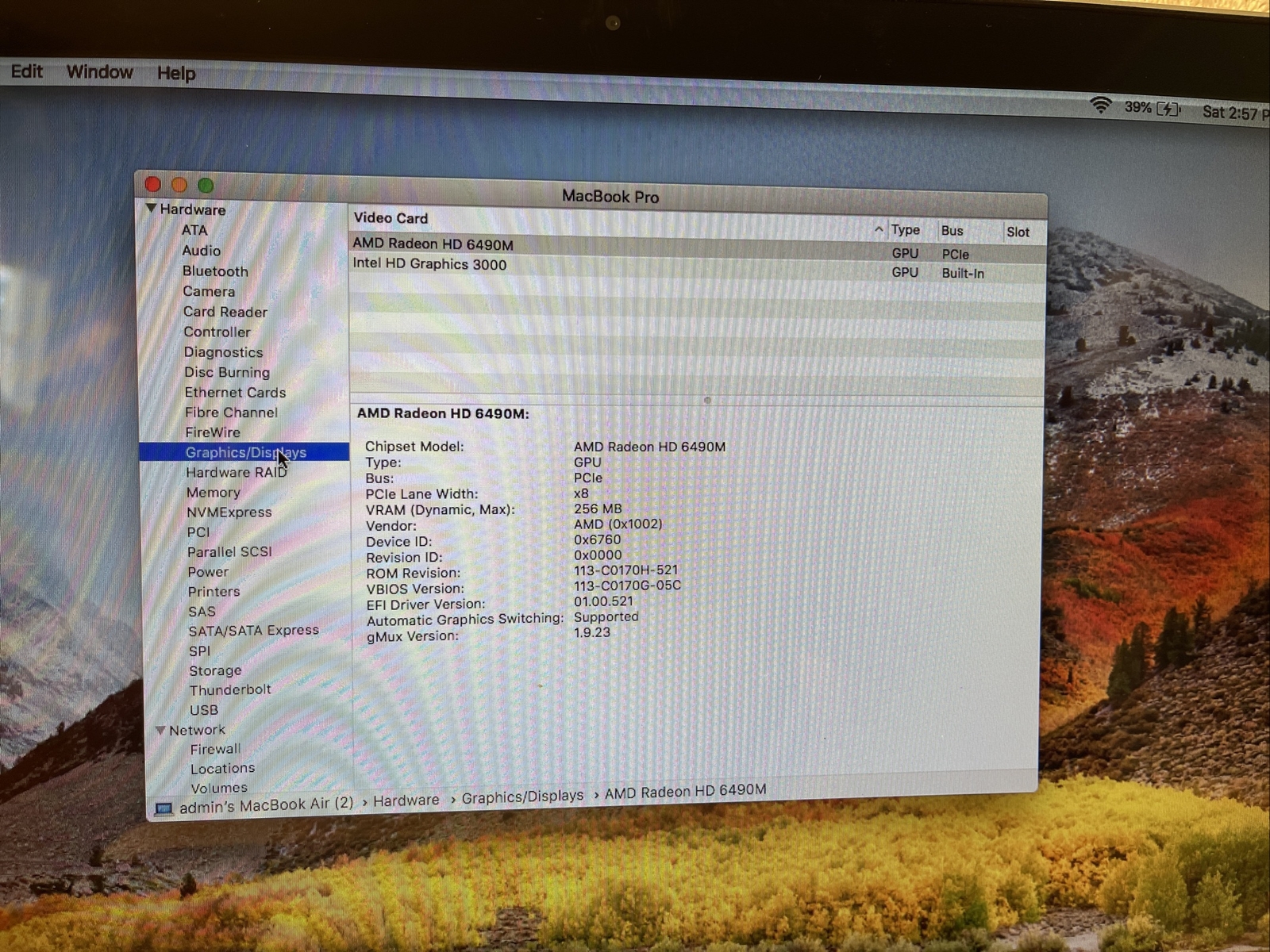Select Printers in the sidebar
This screenshot has height=952, width=1270.
click(214, 592)
